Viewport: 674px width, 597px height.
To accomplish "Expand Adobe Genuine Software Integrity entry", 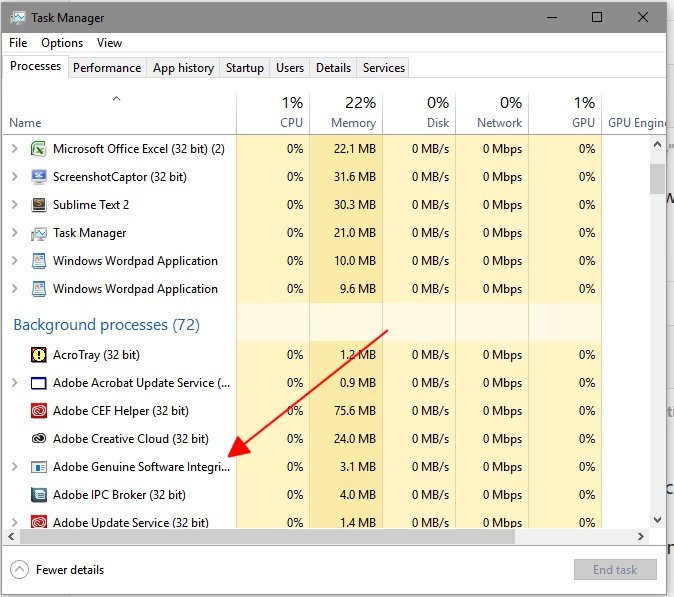I will tap(15, 467).
